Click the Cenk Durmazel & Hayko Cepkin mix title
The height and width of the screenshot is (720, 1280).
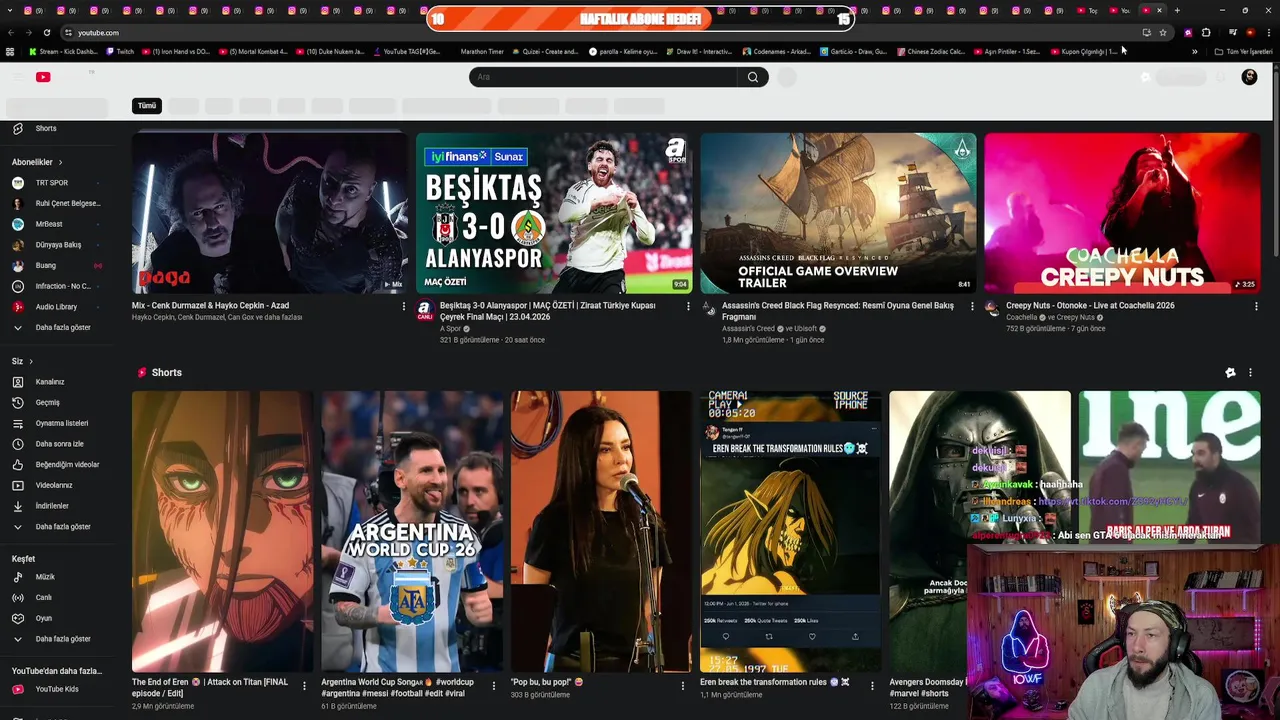[x=210, y=306]
